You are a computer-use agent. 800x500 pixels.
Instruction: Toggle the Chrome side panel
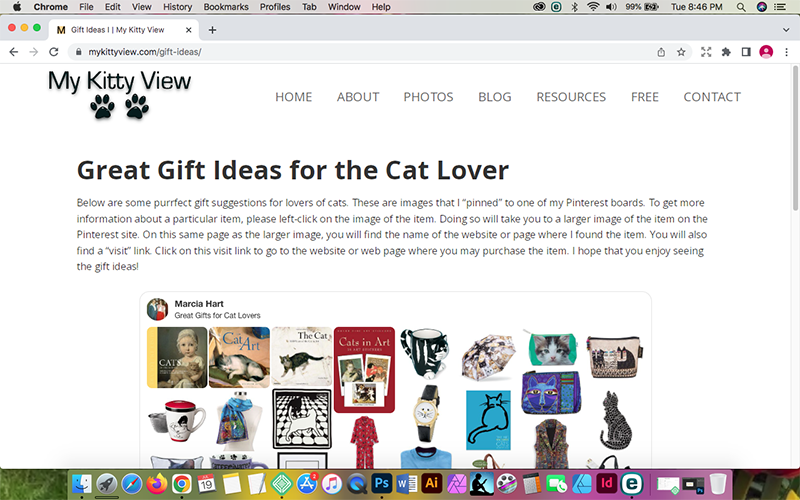click(746, 52)
